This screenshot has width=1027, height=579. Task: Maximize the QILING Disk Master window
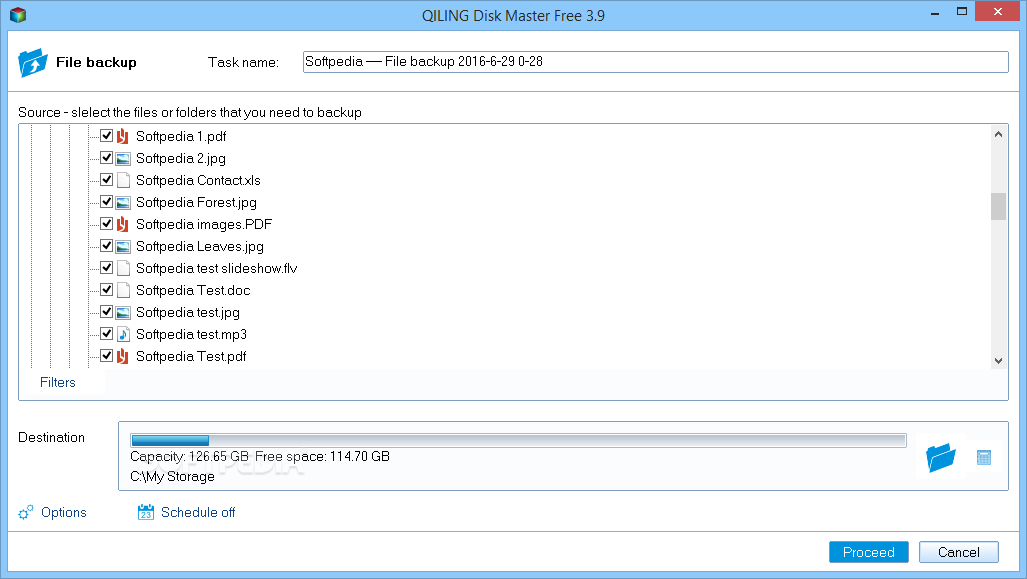[x=962, y=12]
